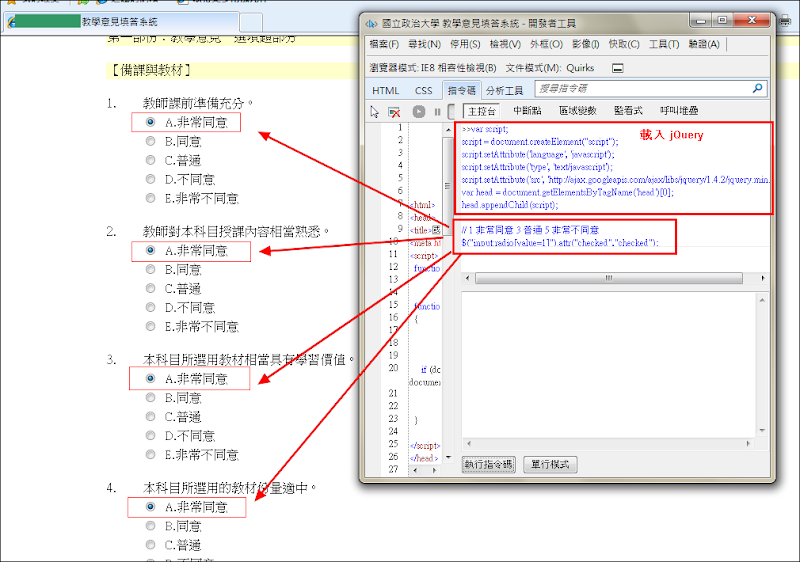The width and height of the screenshot is (800, 562).
Task: Click the IE icon on the browser tab
Action: (x=11, y=21)
